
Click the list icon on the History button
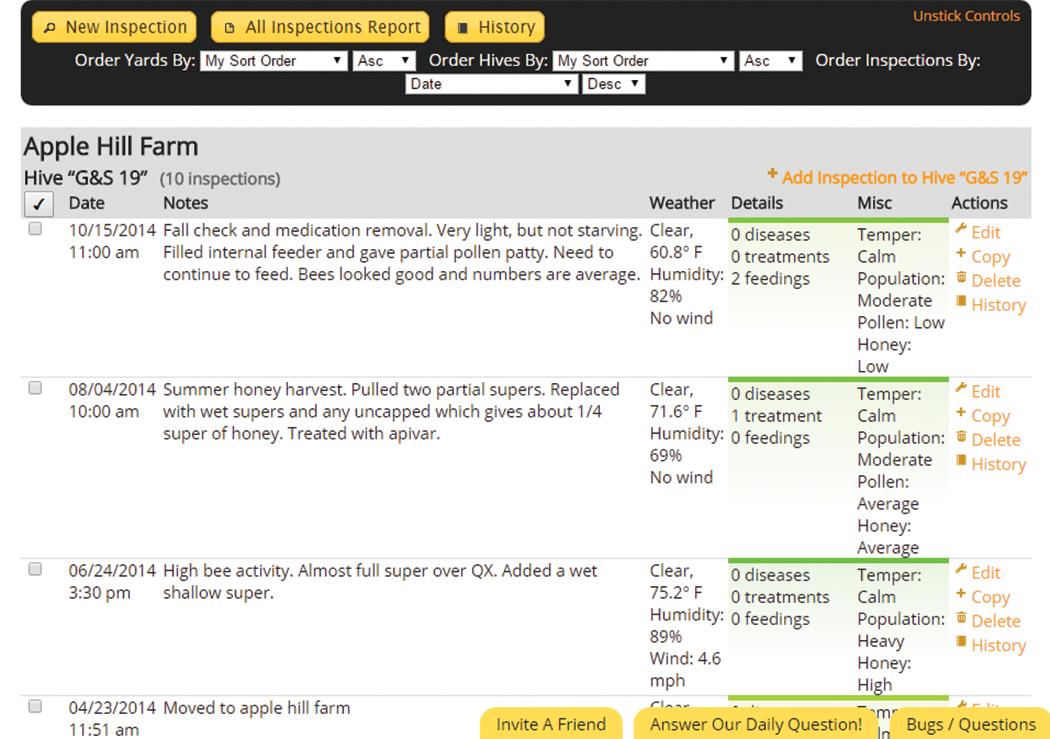pyautogui.click(x=462, y=28)
